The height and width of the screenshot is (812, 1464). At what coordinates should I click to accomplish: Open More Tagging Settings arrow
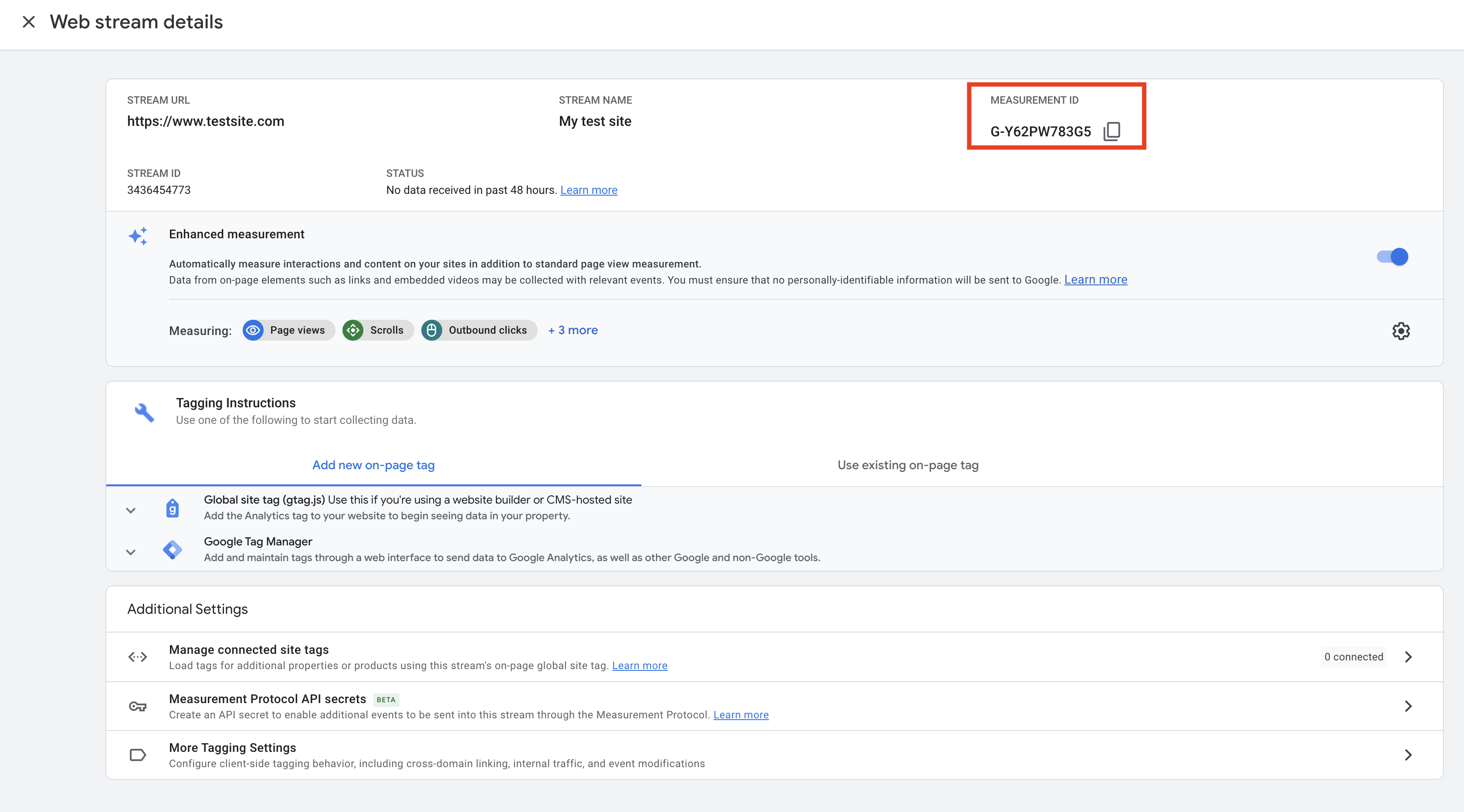point(1408,755)
